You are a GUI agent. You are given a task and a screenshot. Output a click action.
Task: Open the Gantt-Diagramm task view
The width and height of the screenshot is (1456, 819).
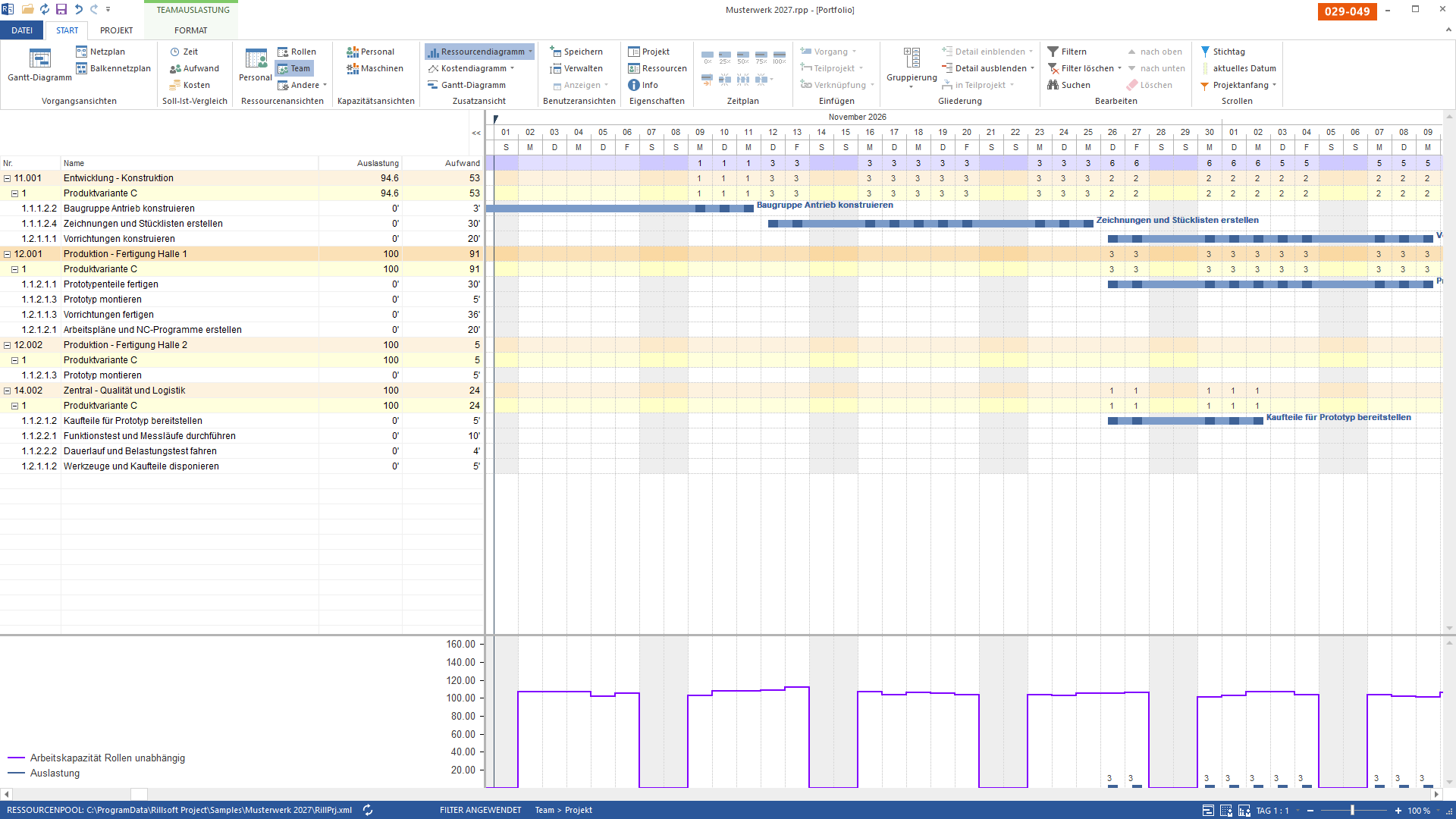(x=39, y=65)
